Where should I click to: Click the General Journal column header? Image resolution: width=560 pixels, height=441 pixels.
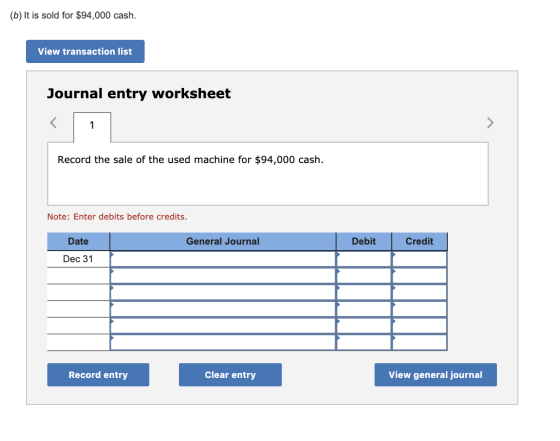[223, 241]
